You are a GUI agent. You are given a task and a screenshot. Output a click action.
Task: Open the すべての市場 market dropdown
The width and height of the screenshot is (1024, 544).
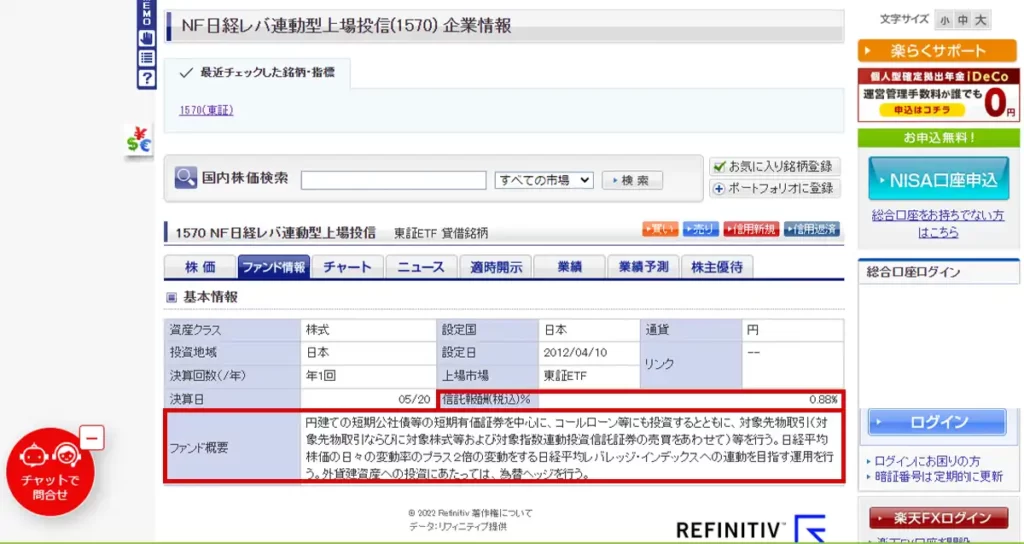pos(544,180)
